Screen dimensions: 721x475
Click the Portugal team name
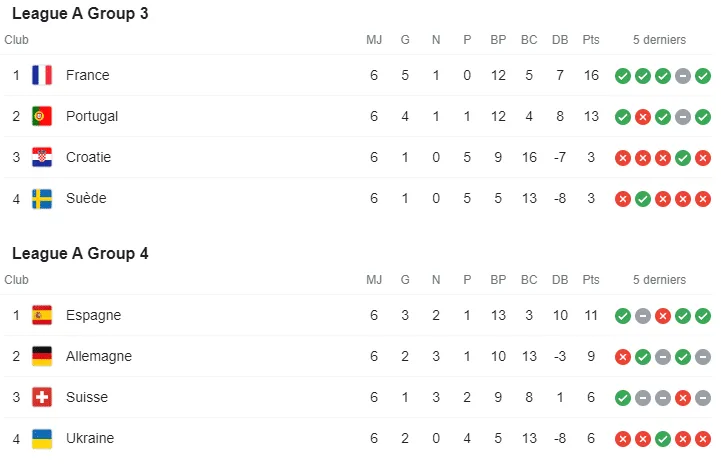tap(92, 116)
